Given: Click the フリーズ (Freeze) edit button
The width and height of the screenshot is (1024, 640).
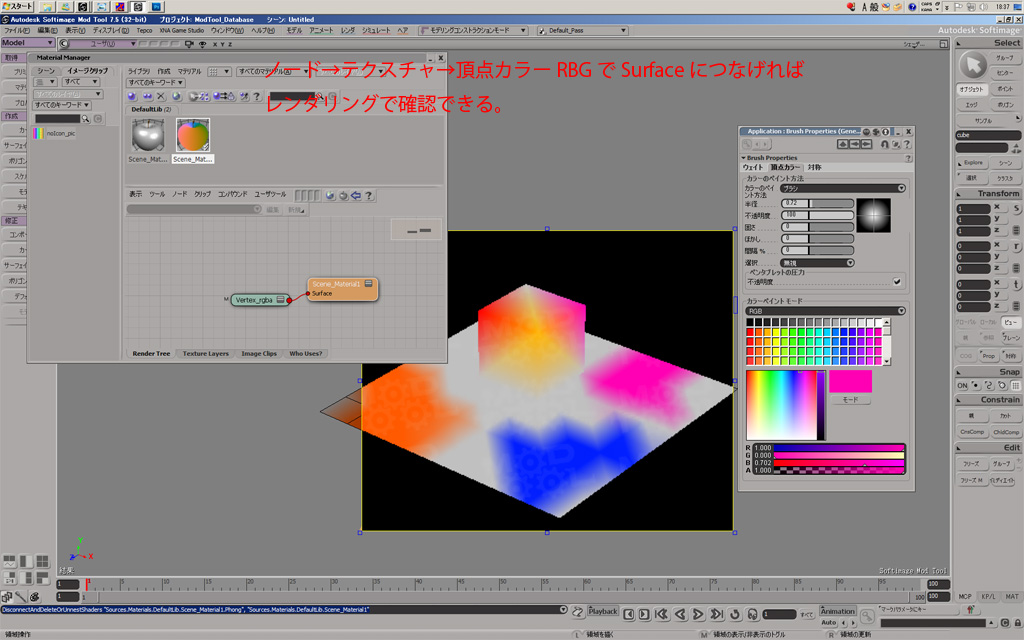Looking at the screenshot, I should 971,464.
